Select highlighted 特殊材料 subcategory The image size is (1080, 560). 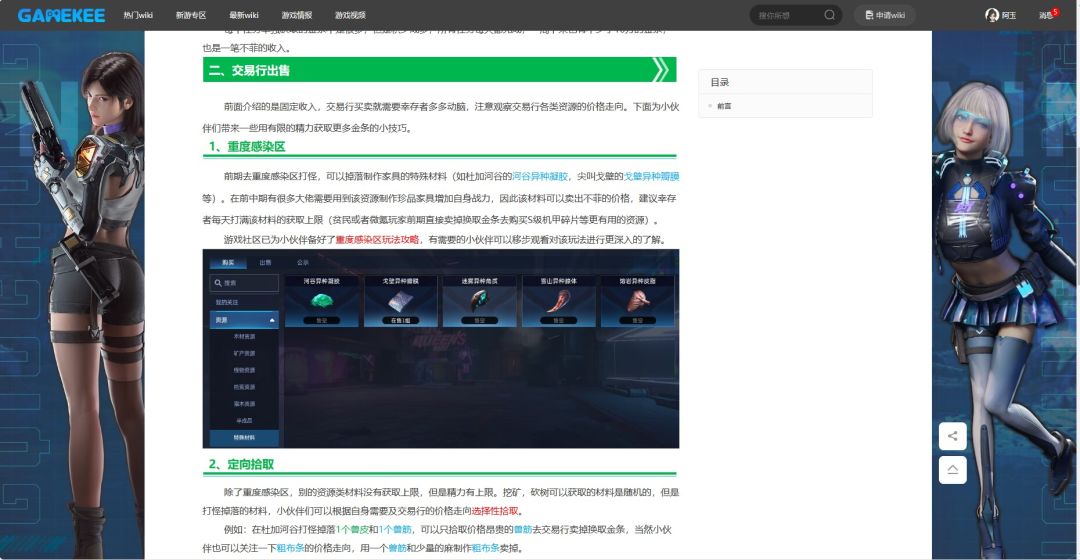coord(245,437)
